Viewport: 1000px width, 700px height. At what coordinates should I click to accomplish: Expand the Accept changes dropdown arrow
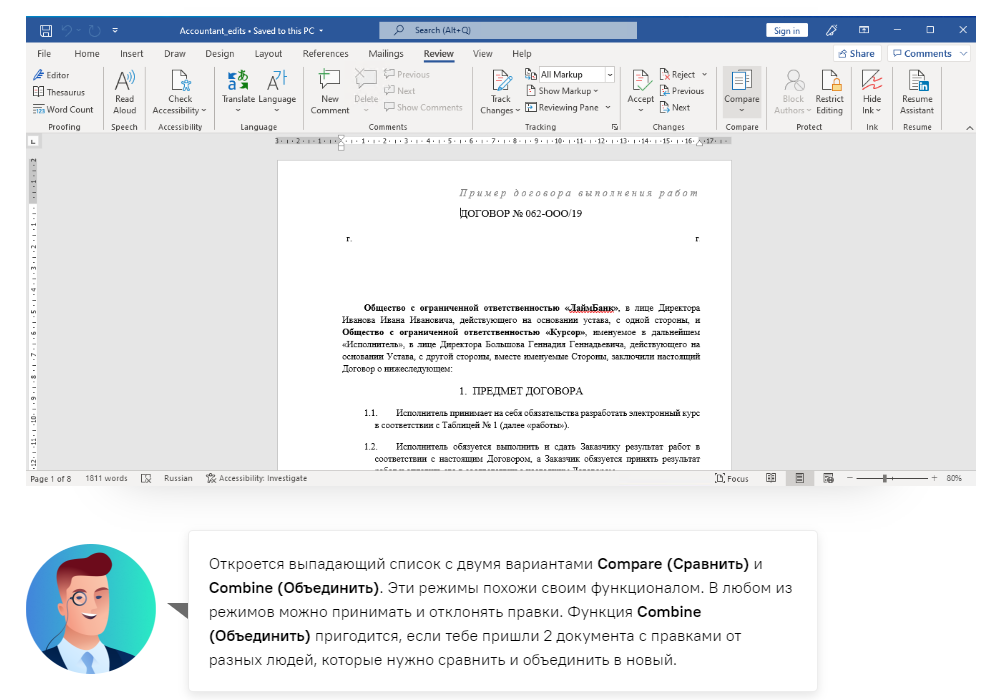coord(640,110)
